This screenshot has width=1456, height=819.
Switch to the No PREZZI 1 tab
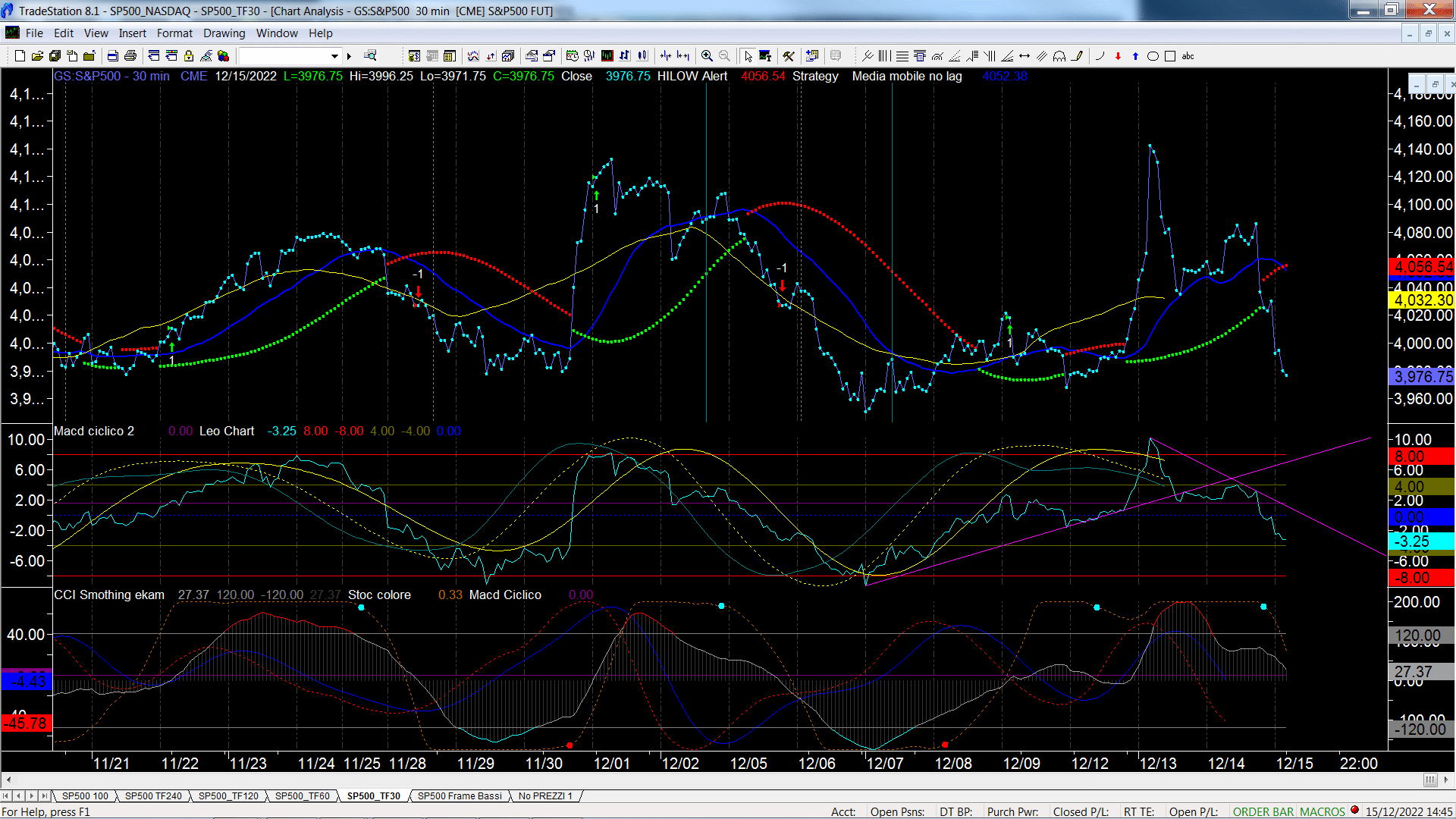(x=545, y=796)
